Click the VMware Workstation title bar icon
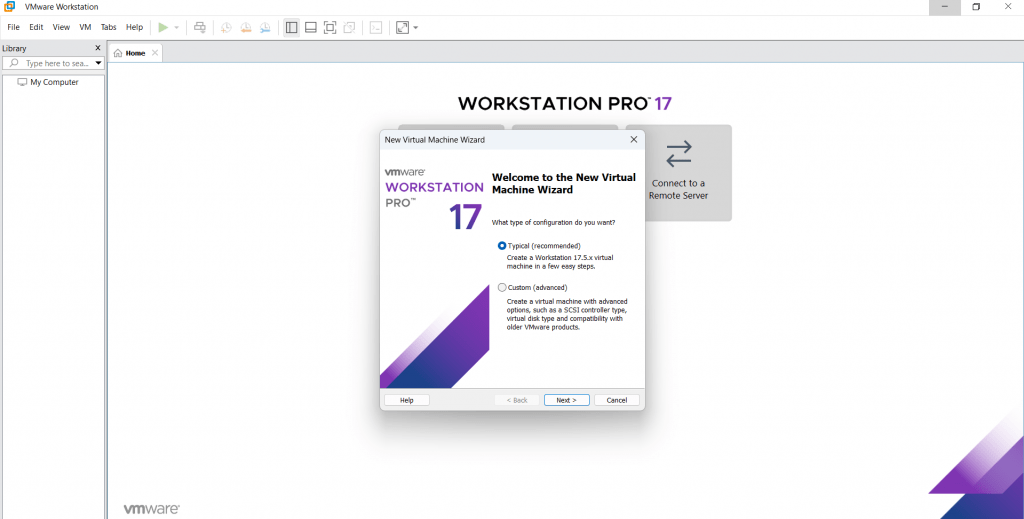Screen dimensions: 1024x519 coord(9,7)
